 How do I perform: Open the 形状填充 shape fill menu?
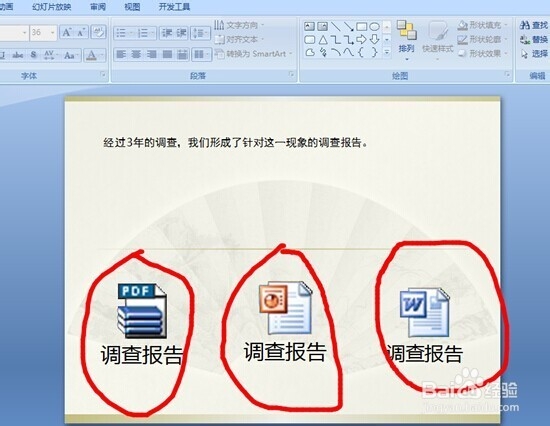(x=484, y=25)
